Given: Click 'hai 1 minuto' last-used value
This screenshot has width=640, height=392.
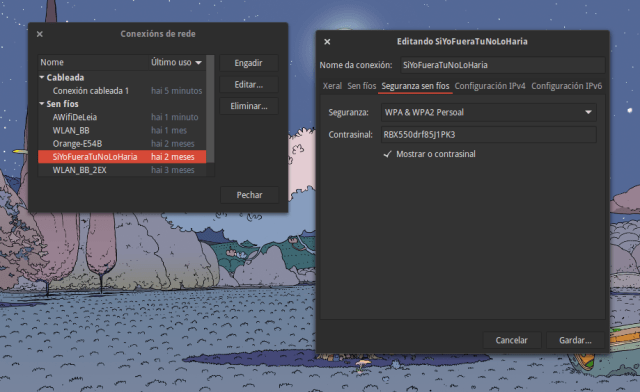Looking at the screenshot, I should click(x=175, y=117).
